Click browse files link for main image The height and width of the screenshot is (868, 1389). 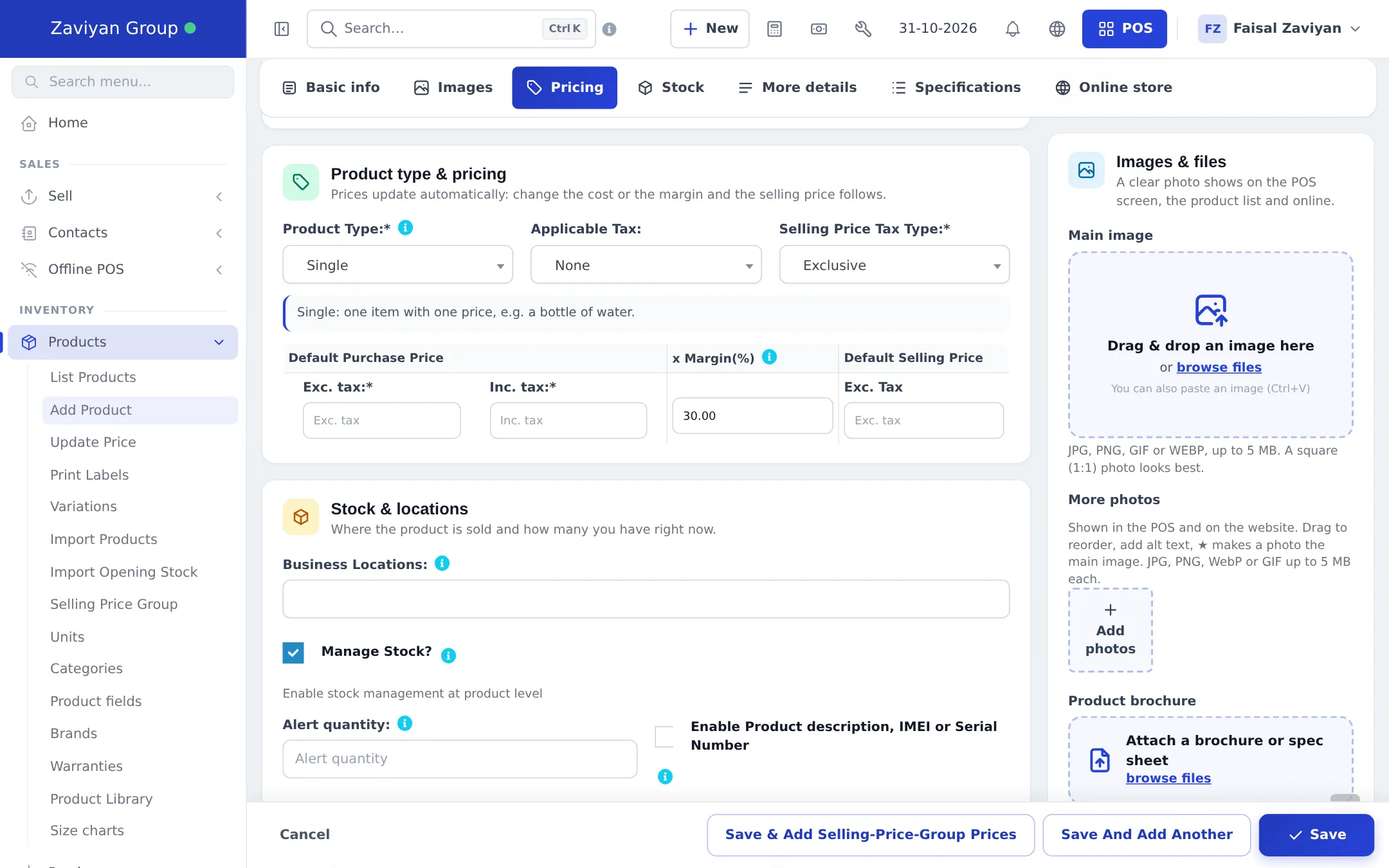click(x=1219, y=367)
